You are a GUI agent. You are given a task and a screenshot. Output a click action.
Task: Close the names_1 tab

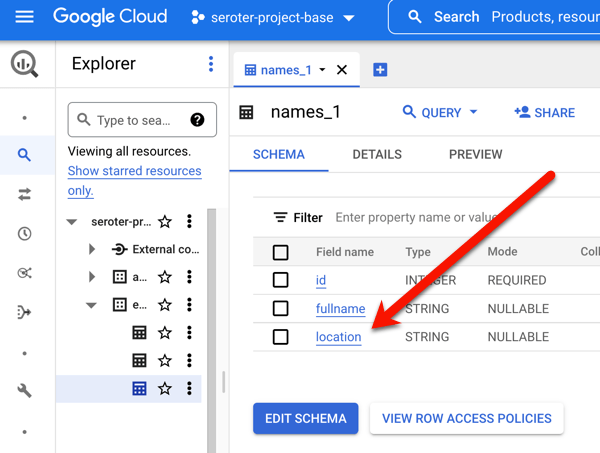[x=342, y=70]
